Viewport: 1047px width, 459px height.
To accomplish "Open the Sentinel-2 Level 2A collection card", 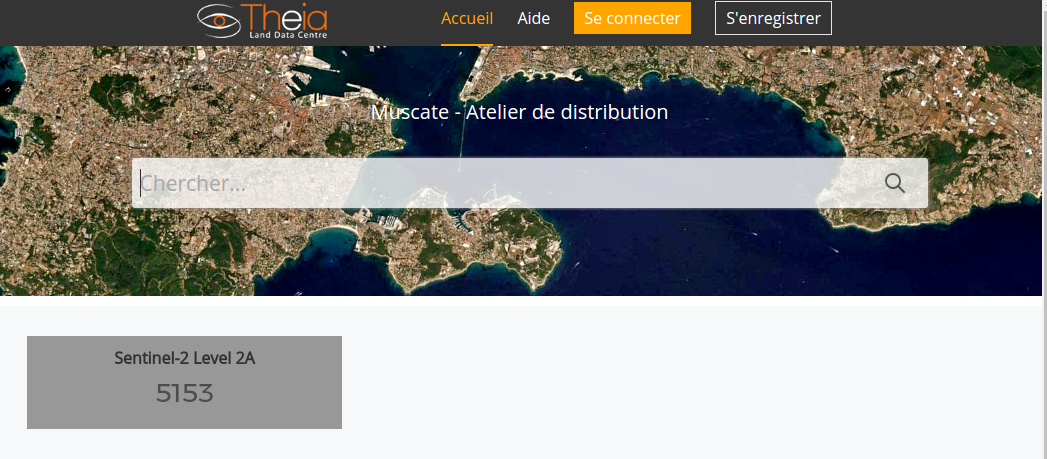I will click(184, 382).
